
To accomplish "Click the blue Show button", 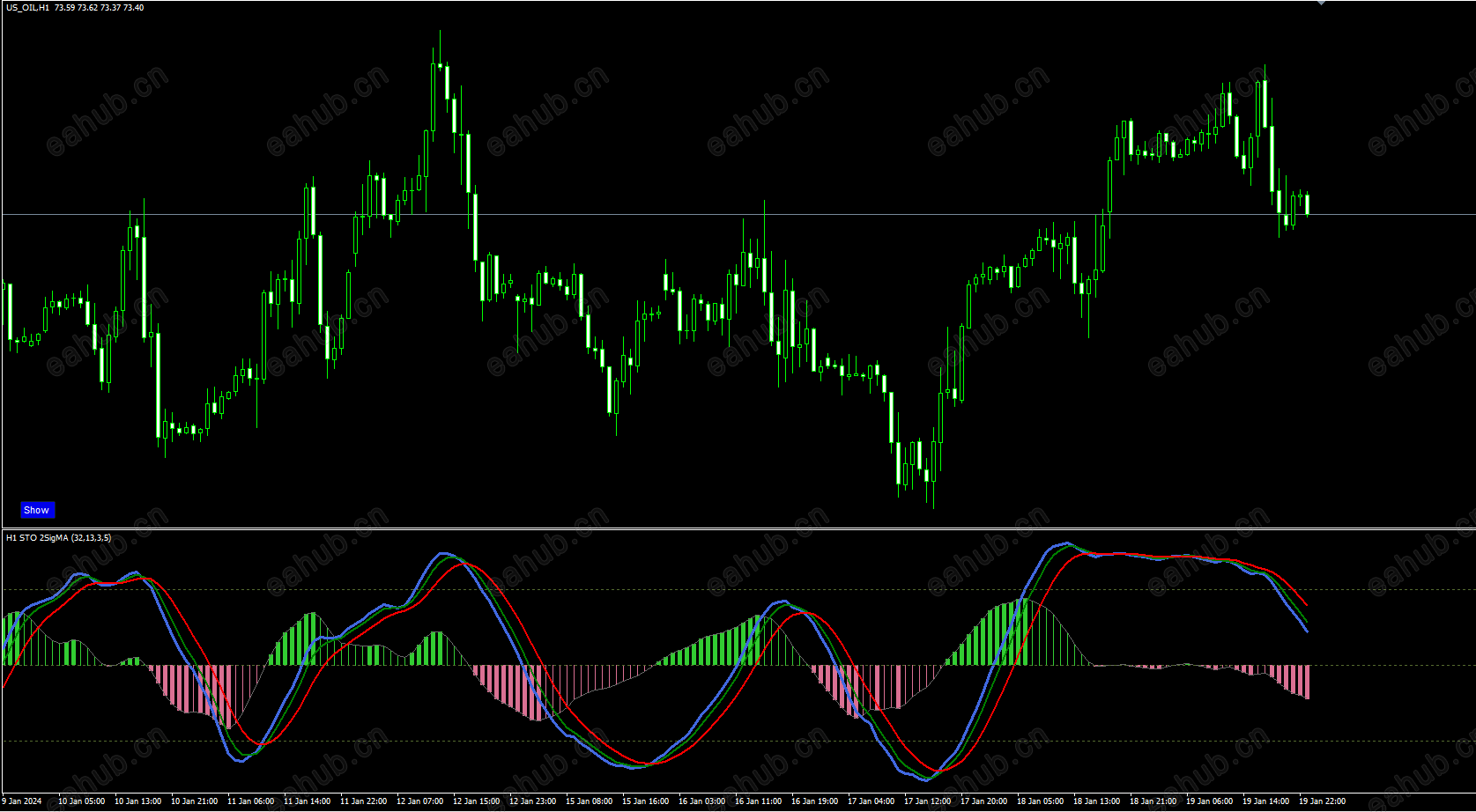I will click(x=37, y=510).
